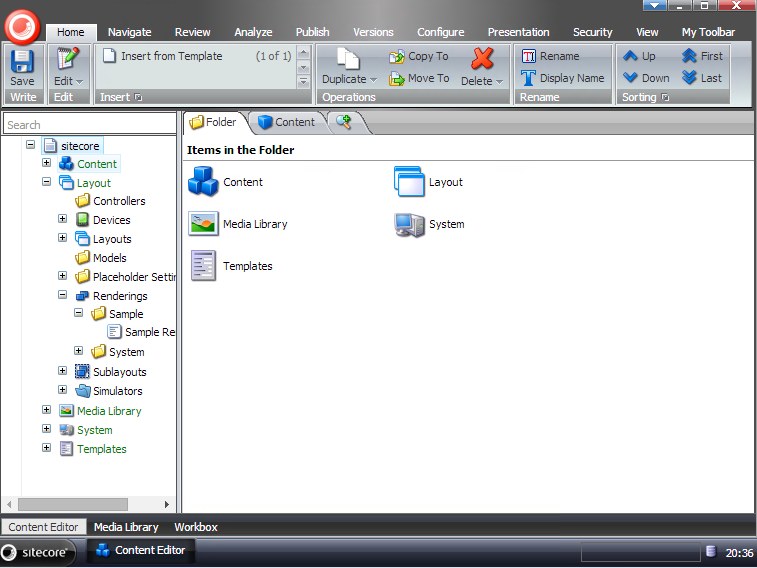Select the Sample Rendering tree item

[x=148, y=332]
